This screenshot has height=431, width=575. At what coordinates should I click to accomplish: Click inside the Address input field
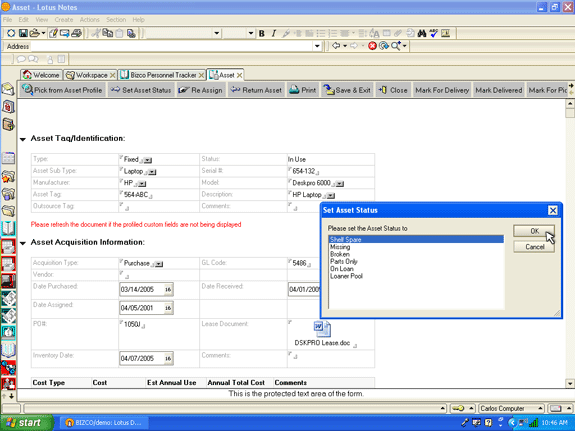(x=172, y=46)
